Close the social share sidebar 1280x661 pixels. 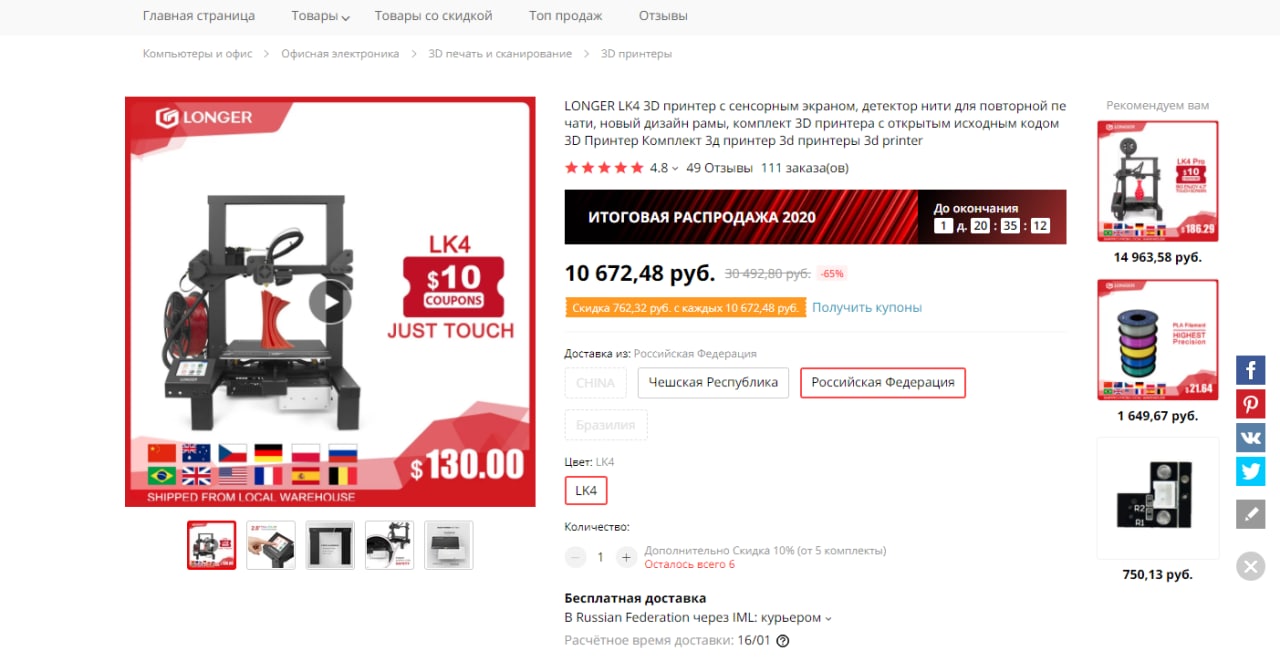1251,566
